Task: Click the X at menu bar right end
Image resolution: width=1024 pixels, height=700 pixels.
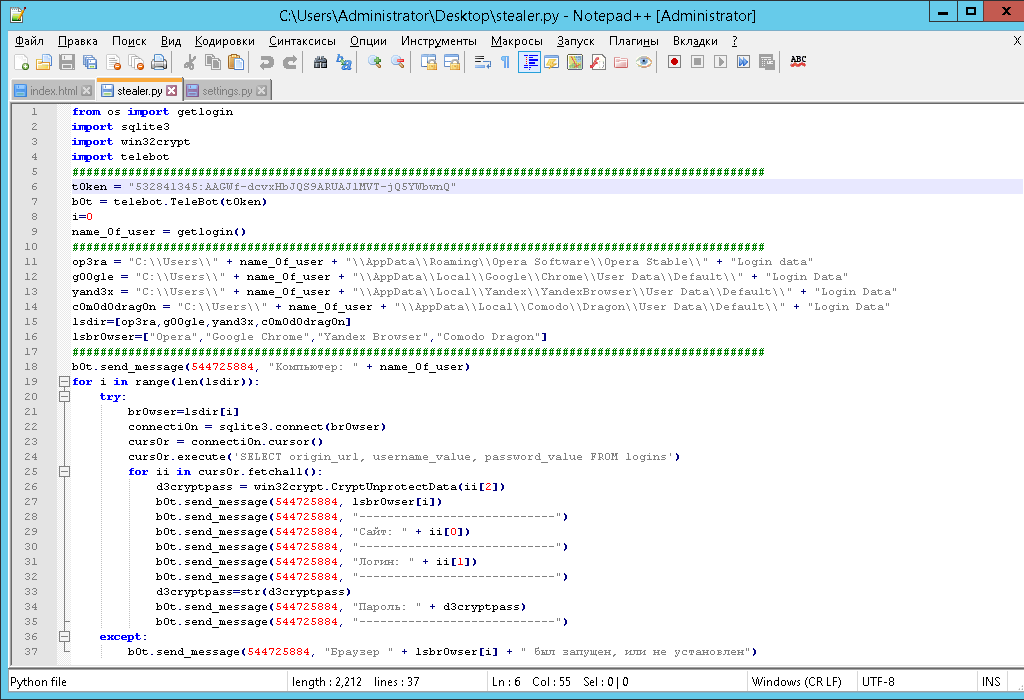Action: [1017, 40]
